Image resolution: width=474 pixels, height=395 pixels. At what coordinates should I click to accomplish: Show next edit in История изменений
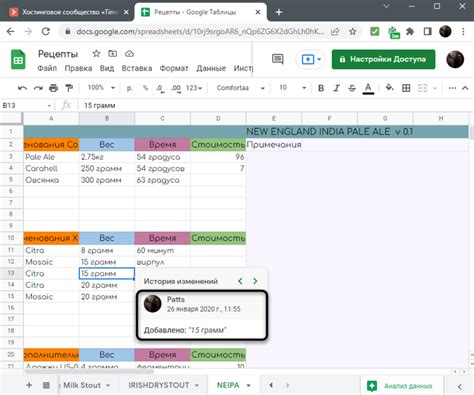255,281
